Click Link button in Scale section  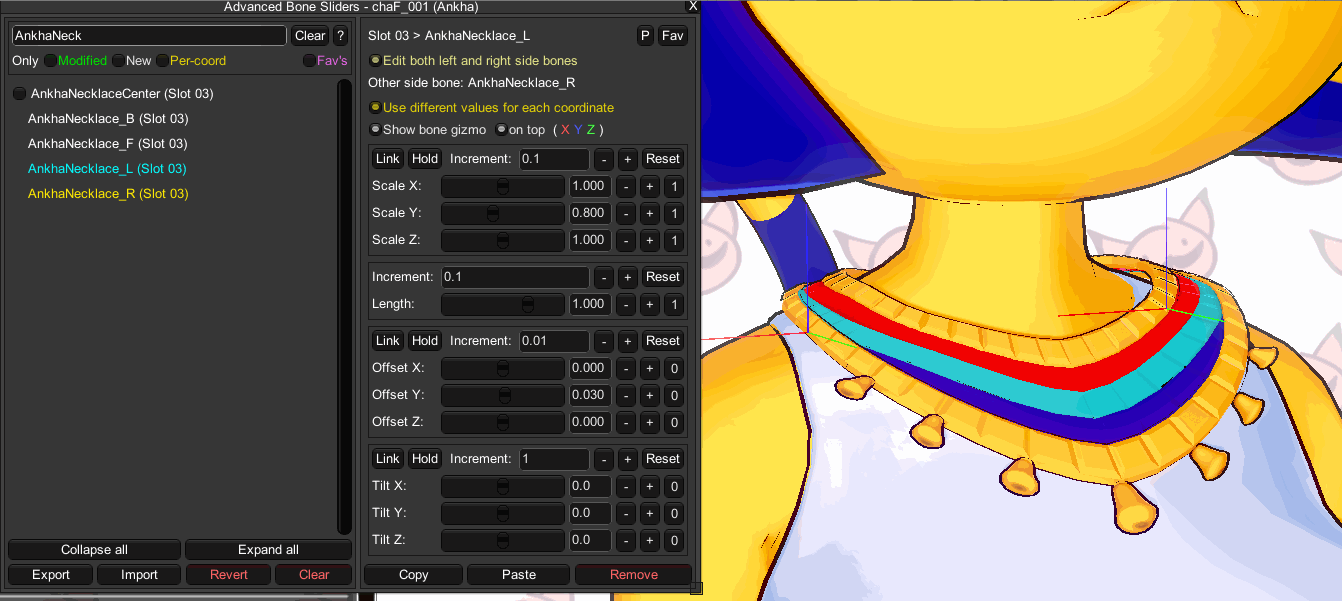(x=388, y=159)
